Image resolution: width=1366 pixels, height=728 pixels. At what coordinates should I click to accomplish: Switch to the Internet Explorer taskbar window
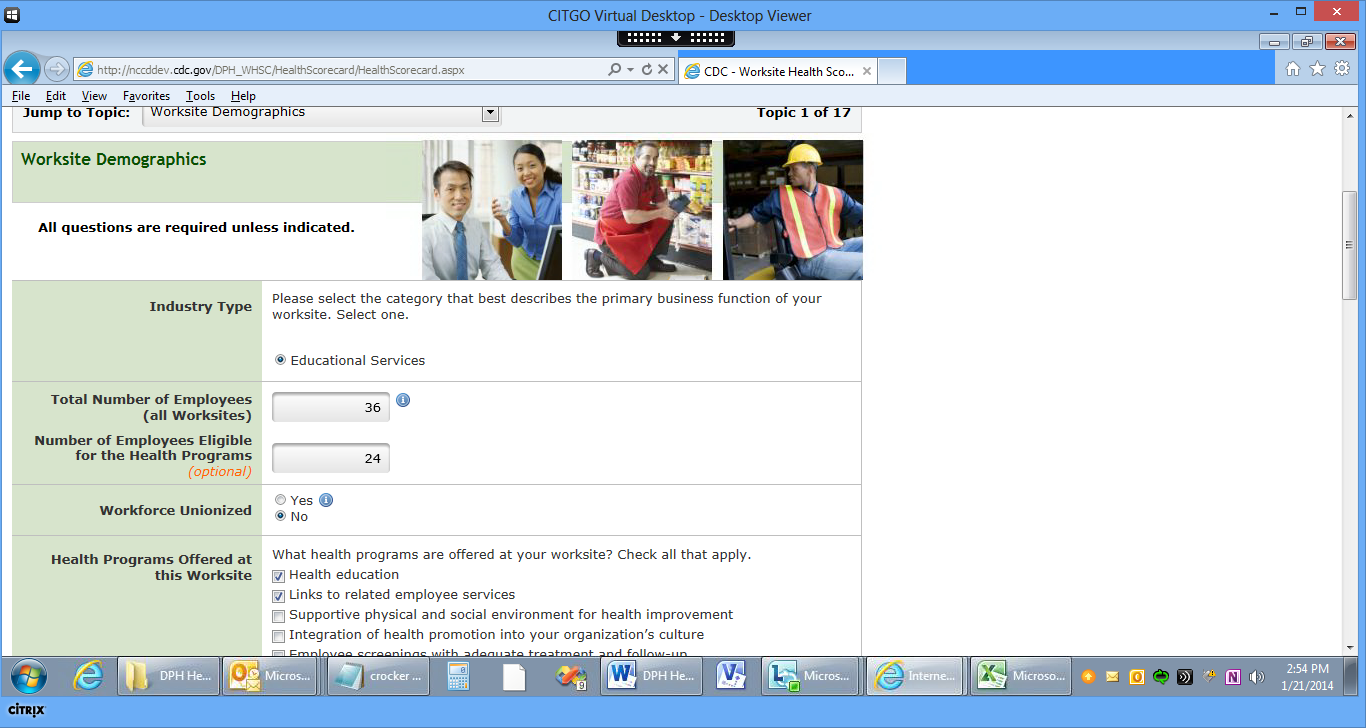[915, 676]
